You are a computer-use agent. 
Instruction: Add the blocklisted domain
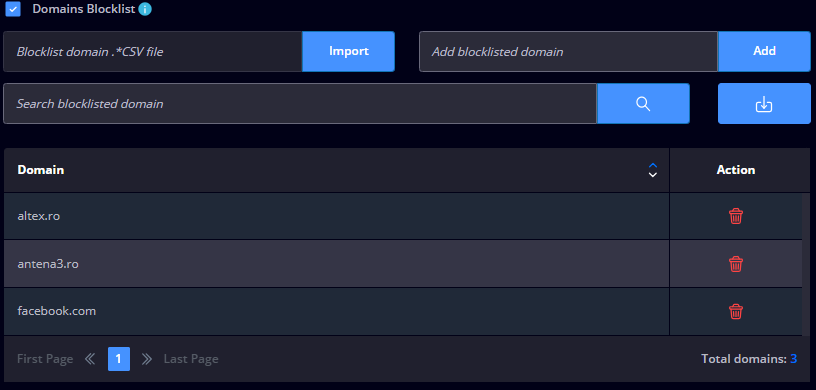point(764,52)
